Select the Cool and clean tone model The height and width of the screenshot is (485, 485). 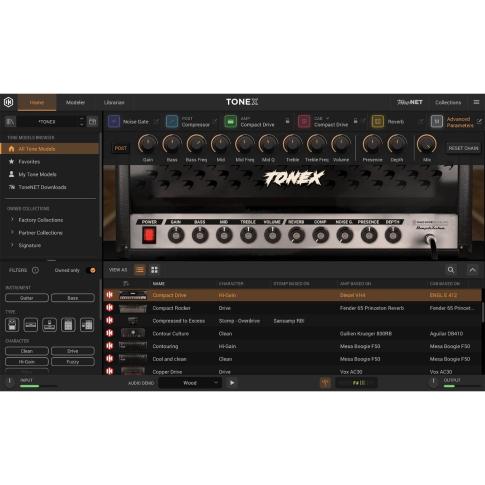point(293,359)
